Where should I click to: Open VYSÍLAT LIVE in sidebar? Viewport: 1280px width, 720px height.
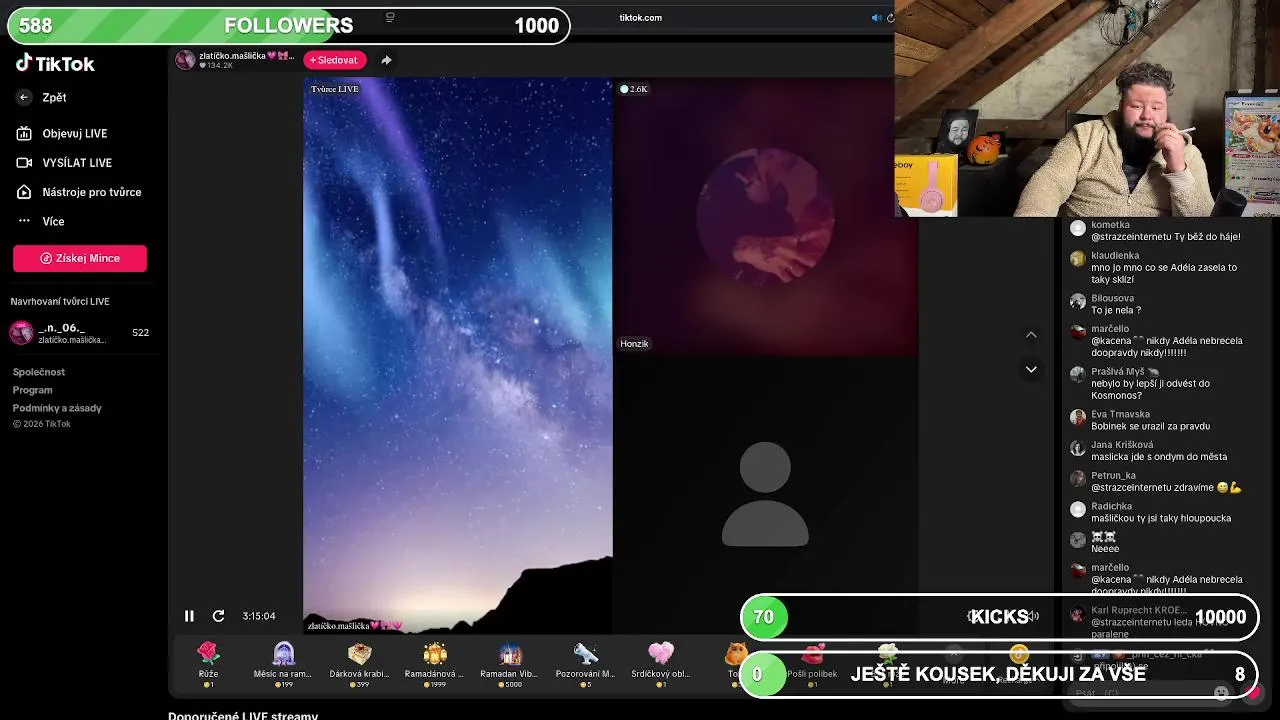click(76, 162)
